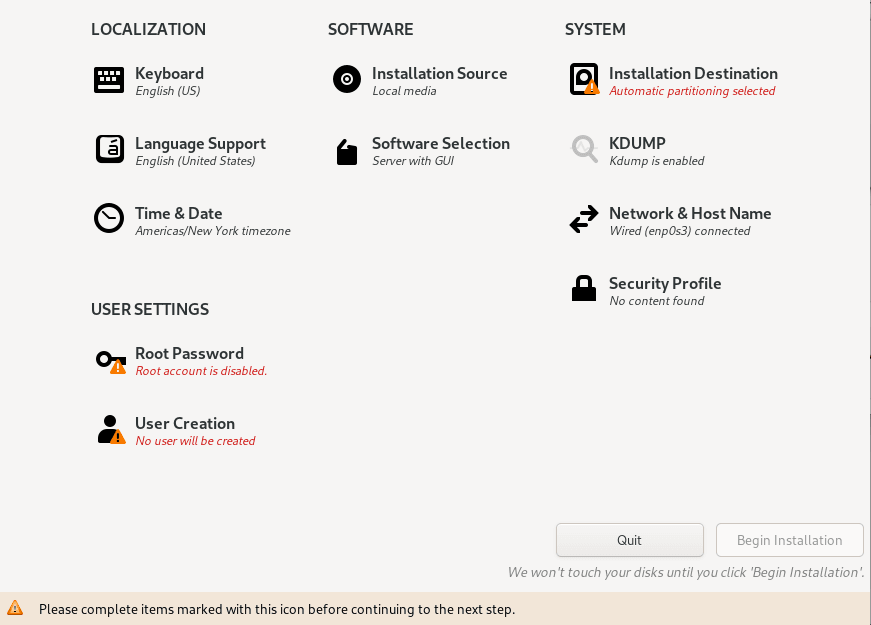Image resolution: width=871 pixels, height=625 pixels.
Task: Open the Keyboard layout settings icon
Action: click(109, 79)
